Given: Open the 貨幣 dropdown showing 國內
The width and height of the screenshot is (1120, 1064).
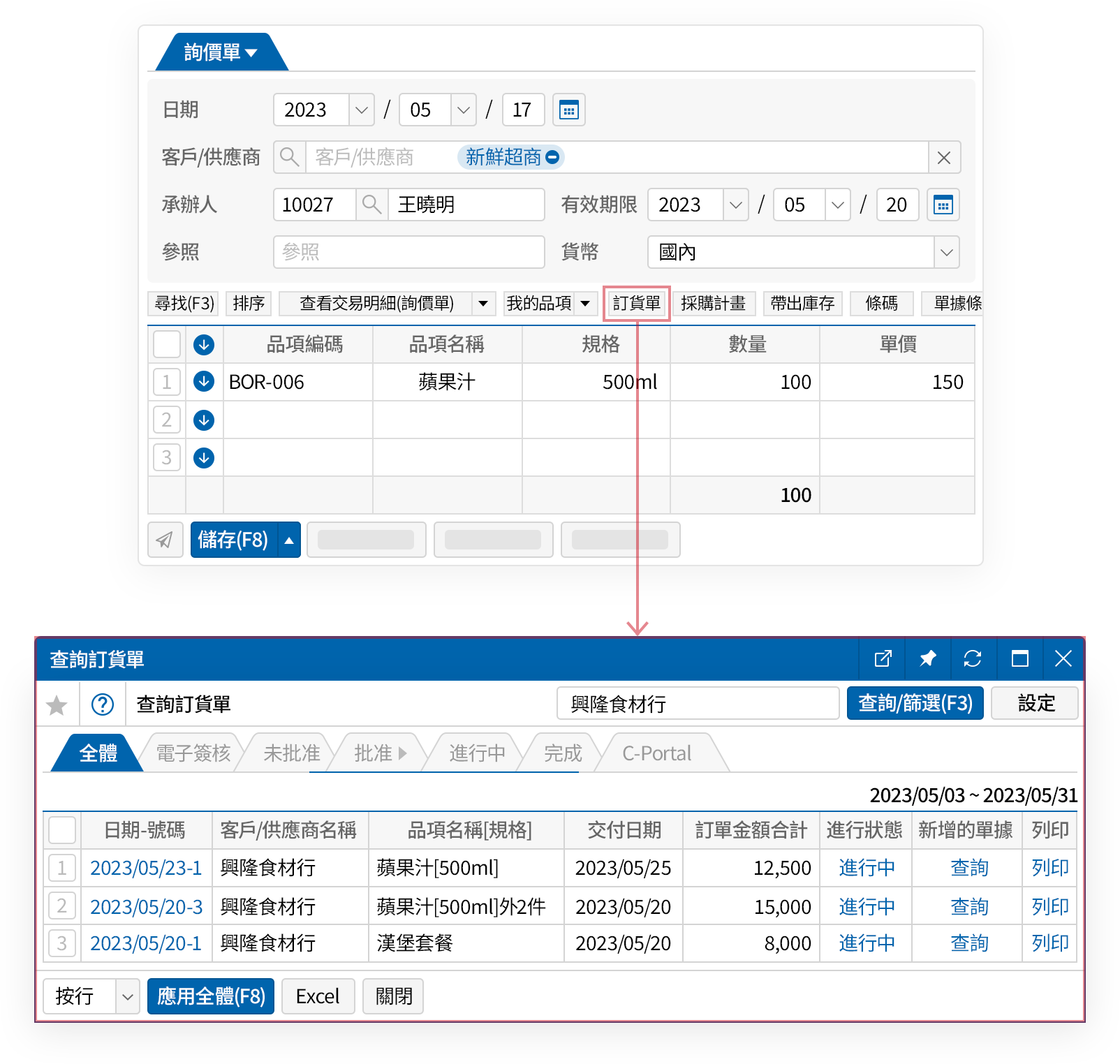Looking at the screenshot, I should point(946,252).
